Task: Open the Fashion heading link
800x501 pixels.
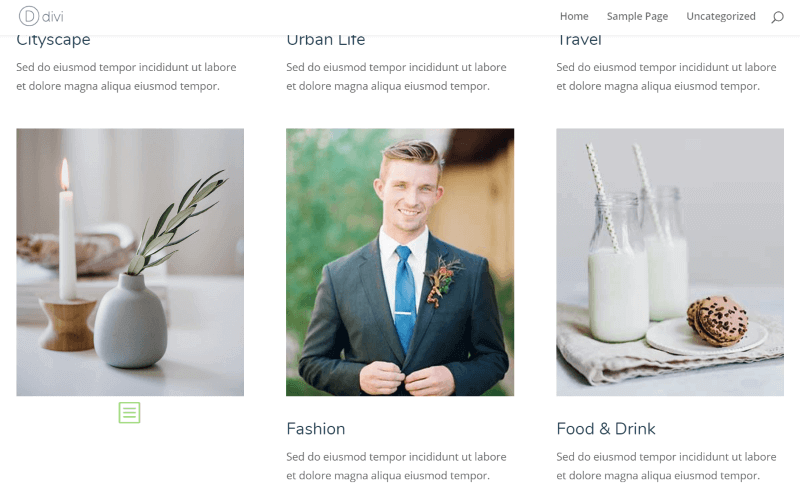Action: [316, 429]
